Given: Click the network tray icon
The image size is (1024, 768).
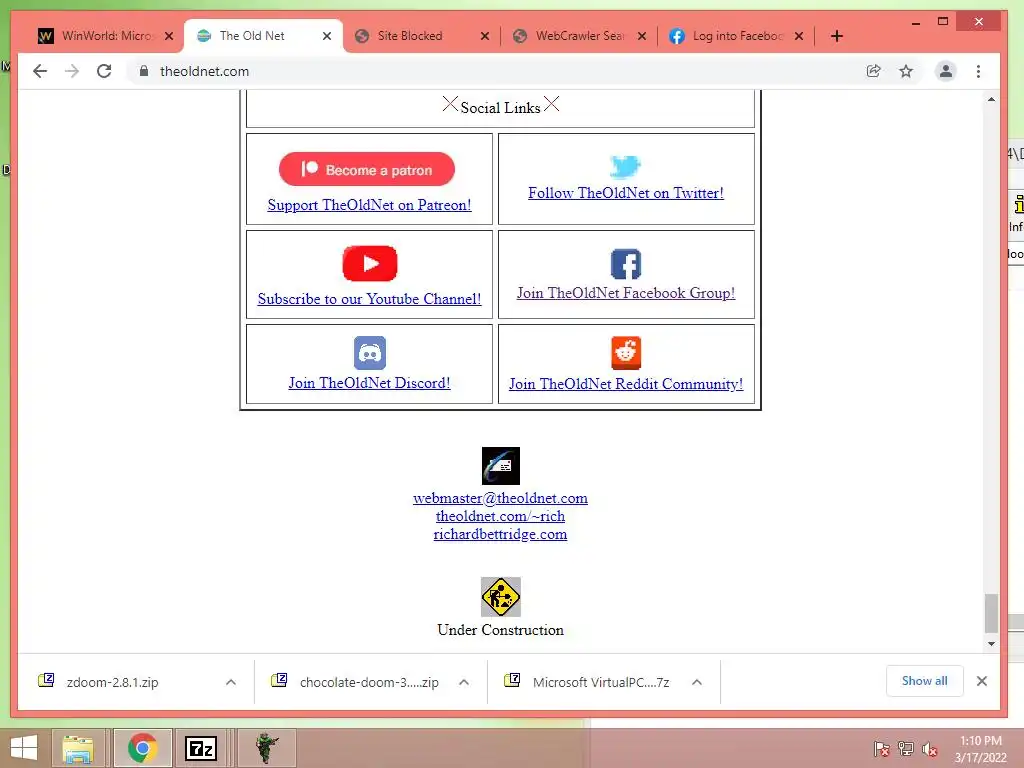Looking at the screenshot, I should point(906,748).
